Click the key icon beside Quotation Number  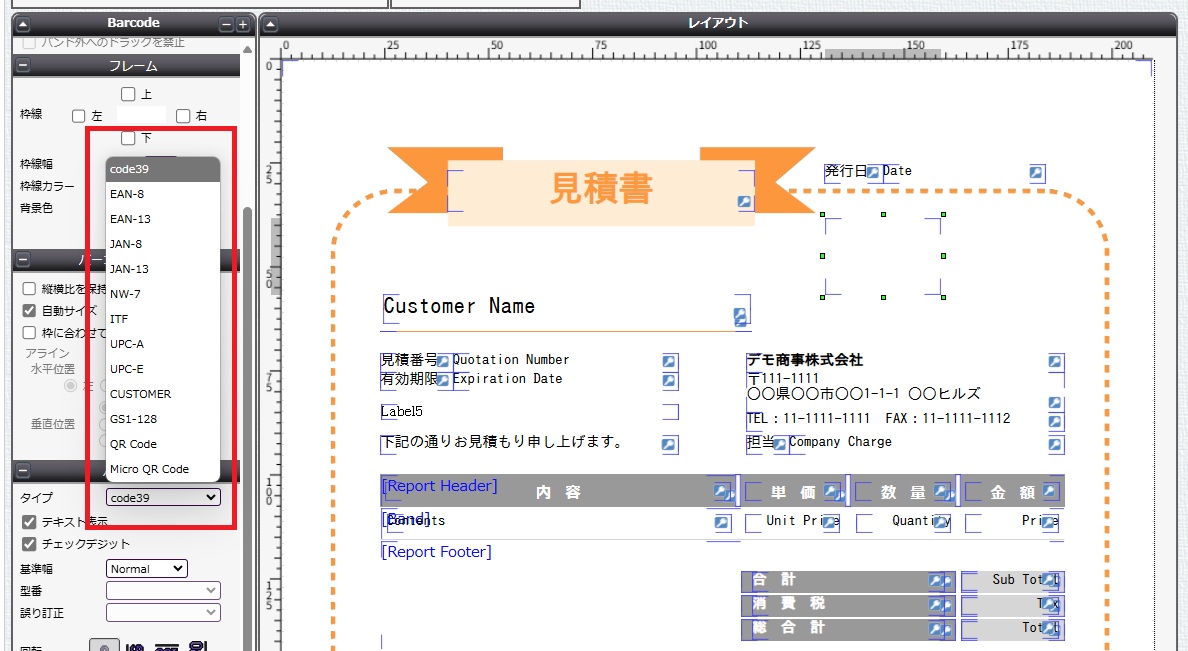click(669, 361)
